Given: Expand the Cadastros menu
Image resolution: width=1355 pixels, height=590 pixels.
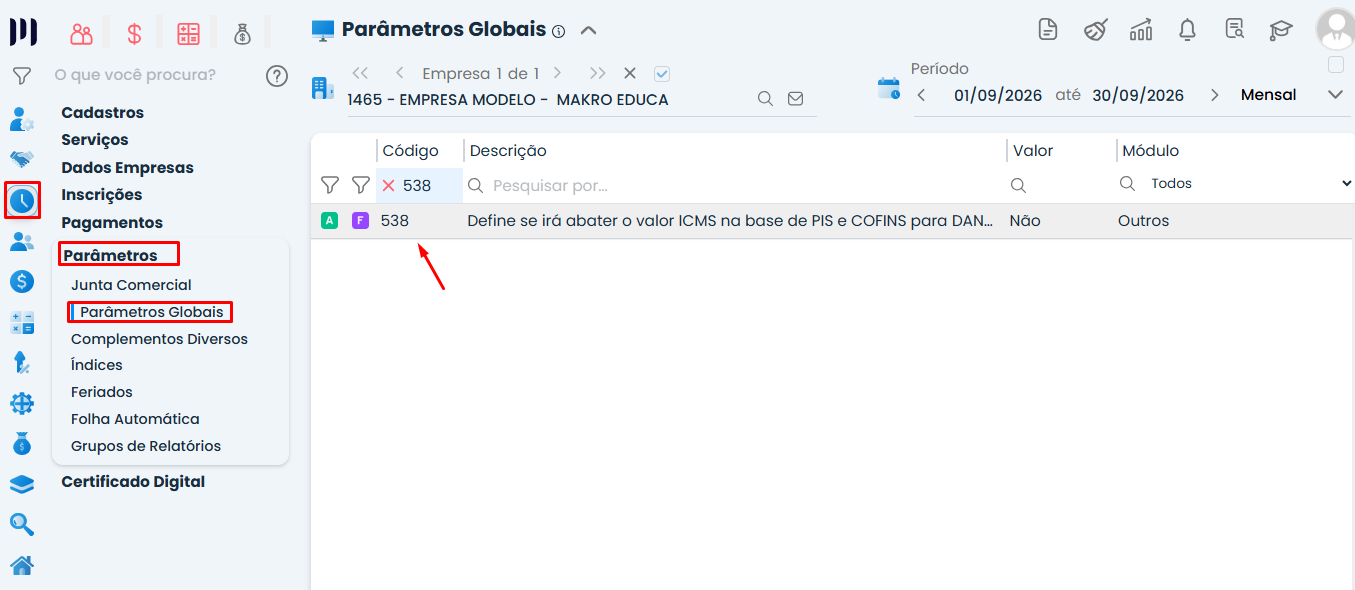Looking at the screenshot, I should pyautogui.click(x=103, y=113).
